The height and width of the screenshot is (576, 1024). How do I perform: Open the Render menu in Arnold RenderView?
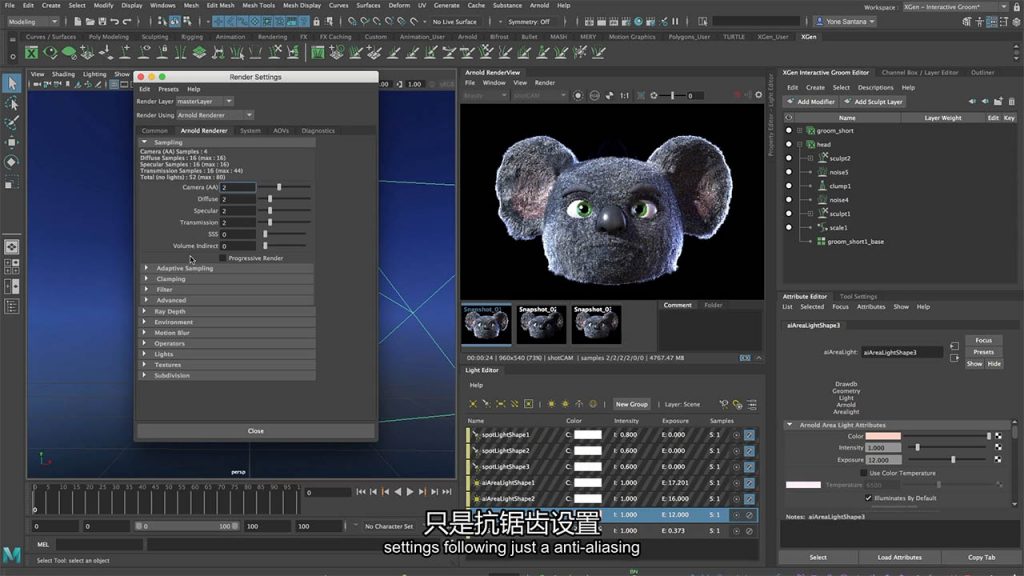click(x=545, y=83)
